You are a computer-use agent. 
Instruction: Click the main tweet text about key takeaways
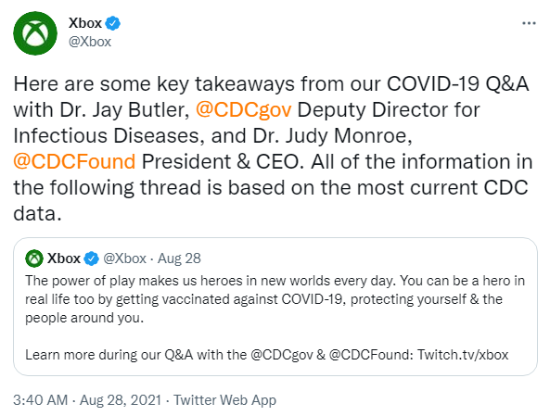click(x=273, y=149)
